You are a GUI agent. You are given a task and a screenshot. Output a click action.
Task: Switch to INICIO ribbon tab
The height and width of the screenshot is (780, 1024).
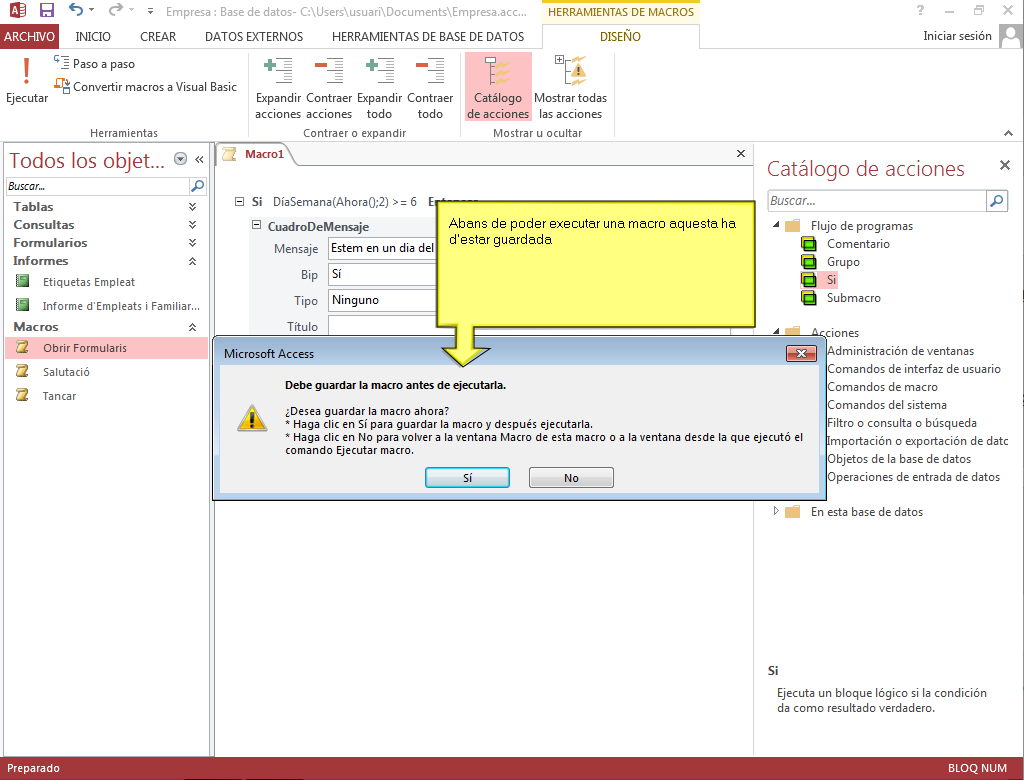point(93,37)
